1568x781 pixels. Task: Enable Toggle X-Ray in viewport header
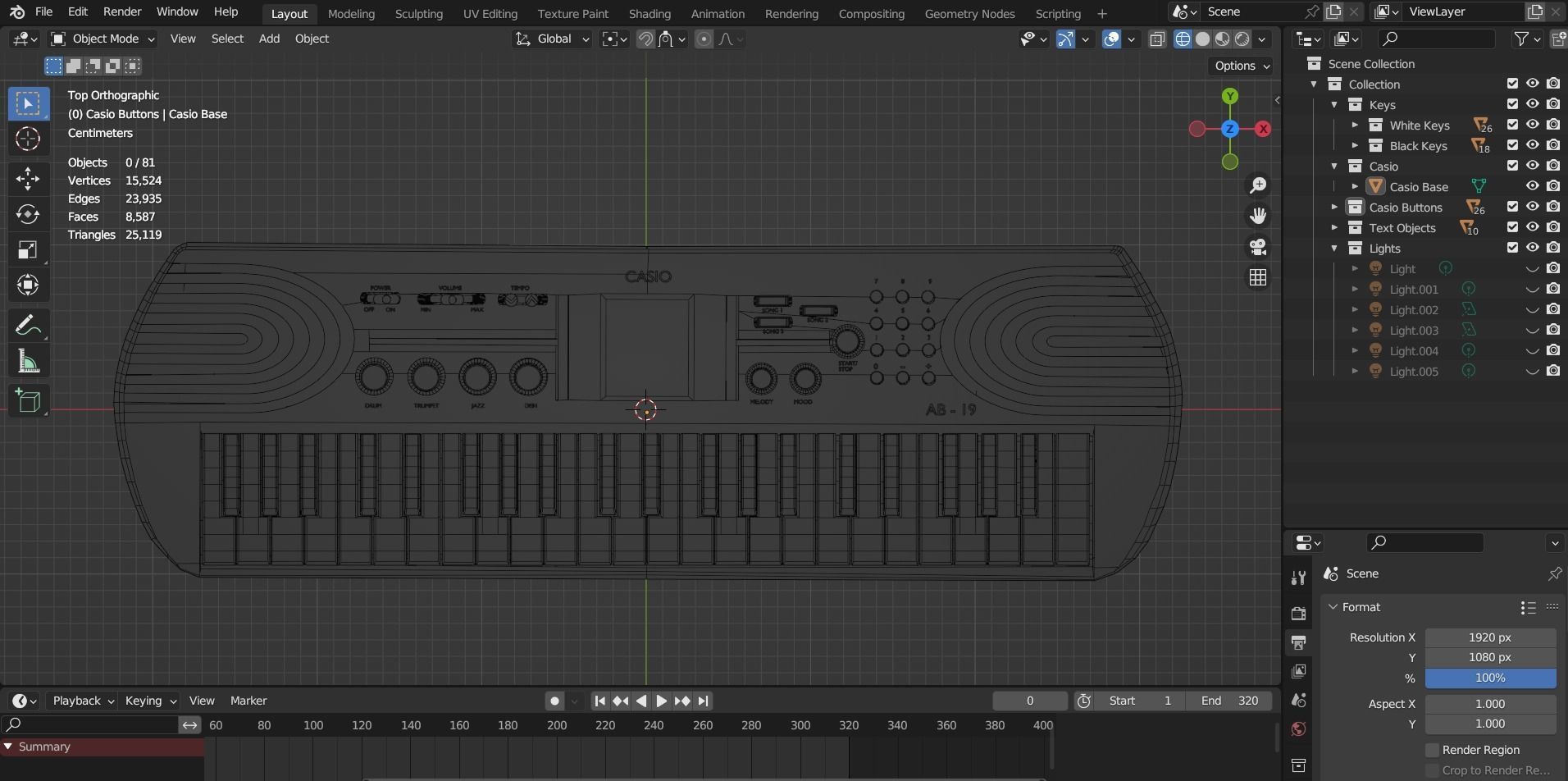coord(1157,39)
